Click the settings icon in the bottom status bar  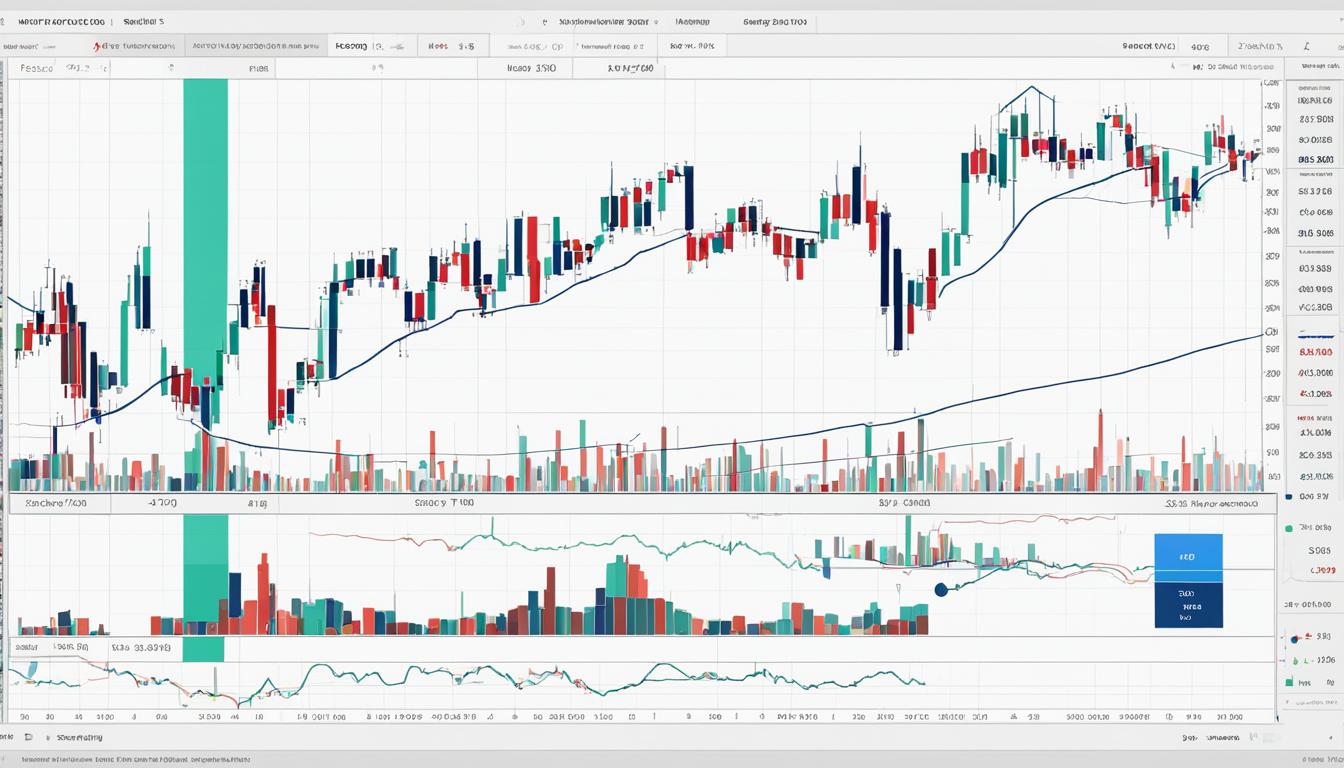[30, 737]
